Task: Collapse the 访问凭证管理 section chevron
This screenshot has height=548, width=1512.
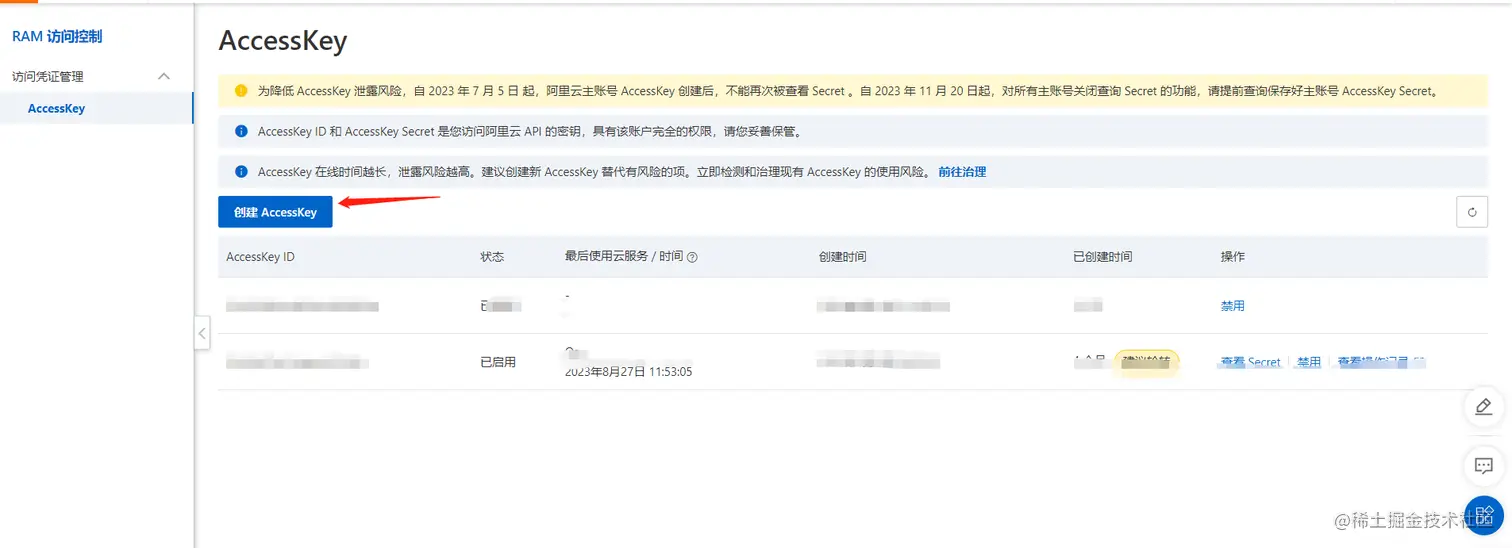Action: point(165,76)
